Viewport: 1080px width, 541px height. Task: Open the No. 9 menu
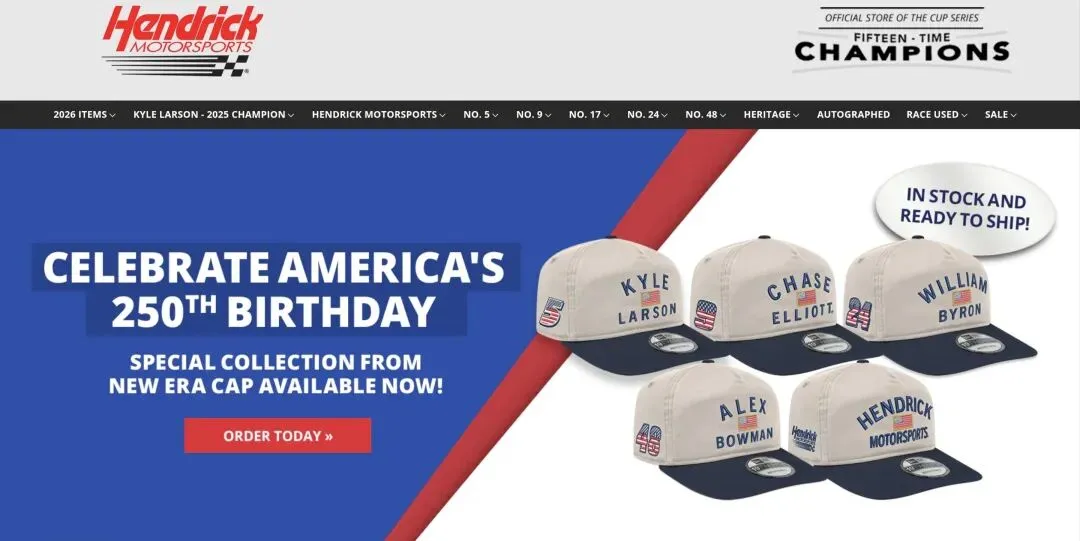533,114
